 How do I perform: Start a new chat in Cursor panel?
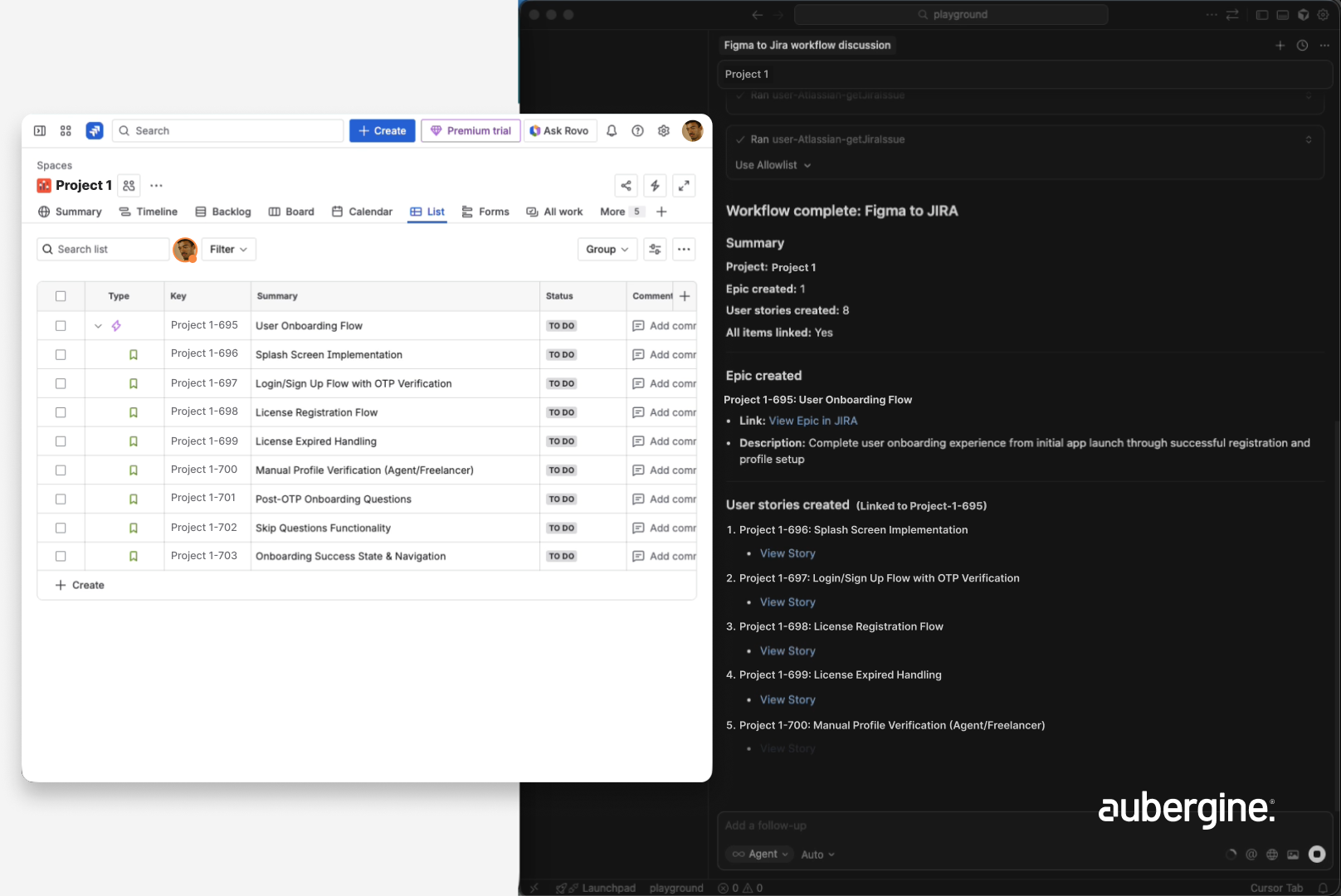(1280, 46)
